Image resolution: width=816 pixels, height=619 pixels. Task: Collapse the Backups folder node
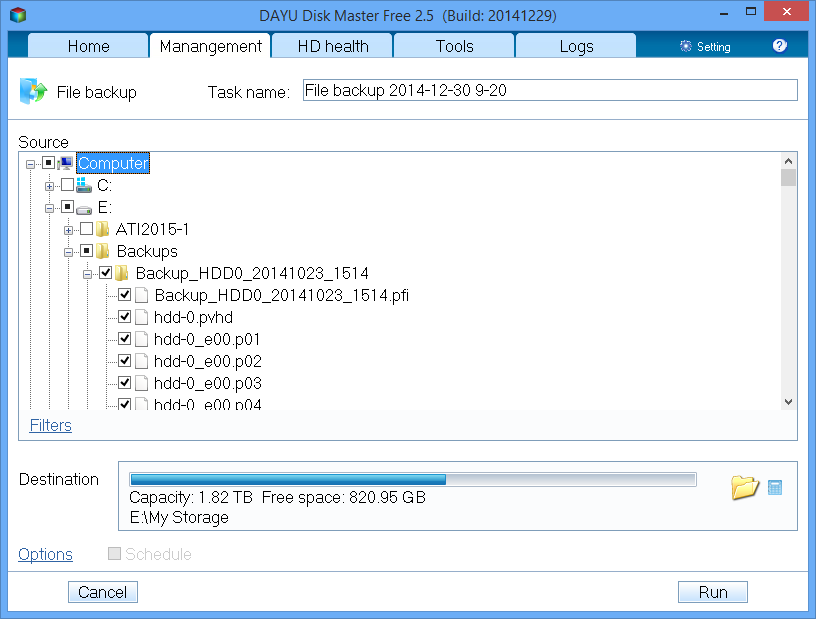coord(68,252)
